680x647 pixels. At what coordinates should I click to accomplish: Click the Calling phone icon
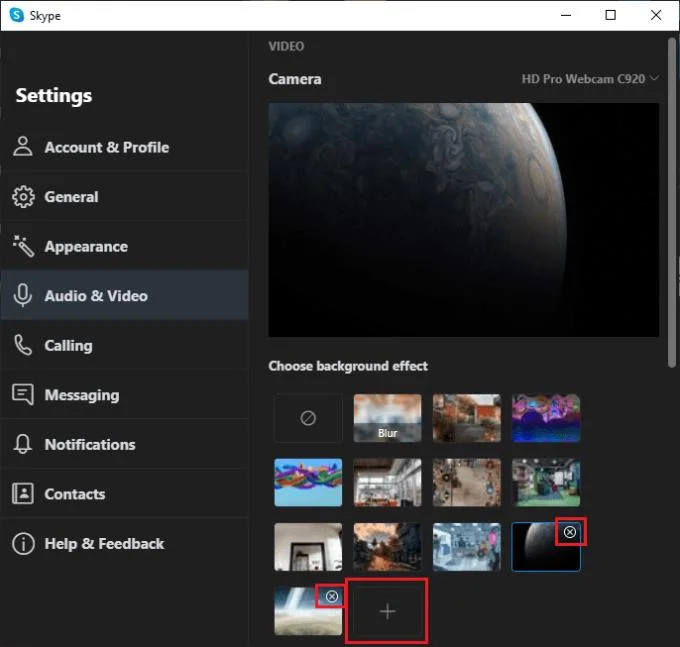tap(23, 345)
